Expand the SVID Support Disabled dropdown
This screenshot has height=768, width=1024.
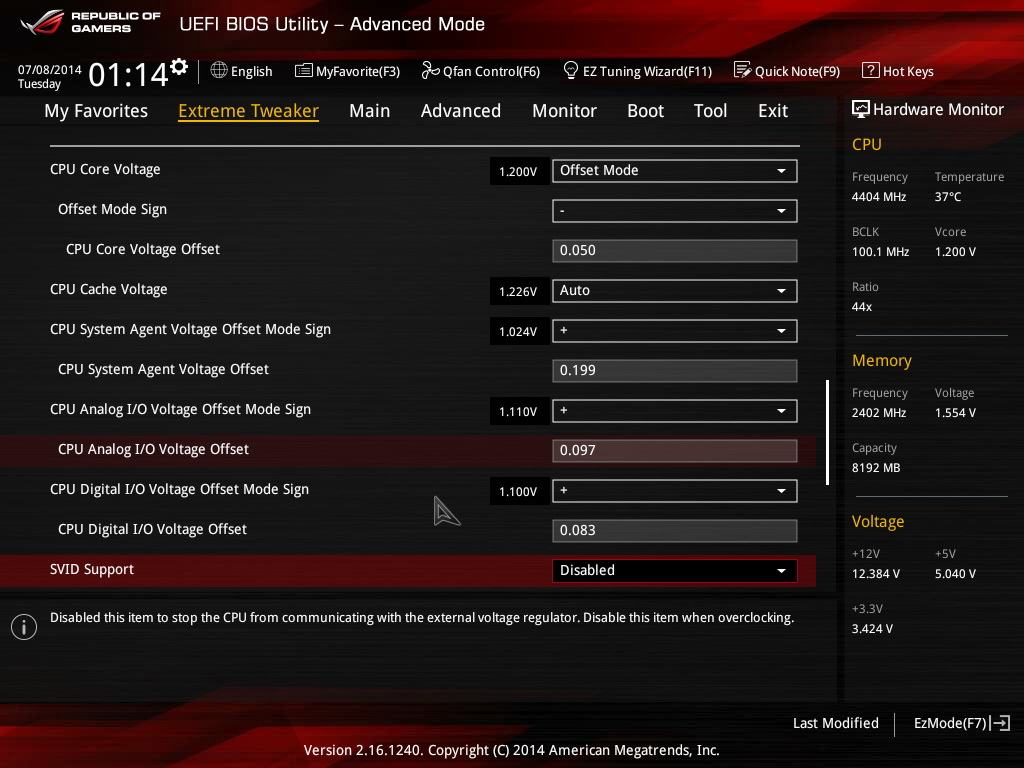click(675, 571)
